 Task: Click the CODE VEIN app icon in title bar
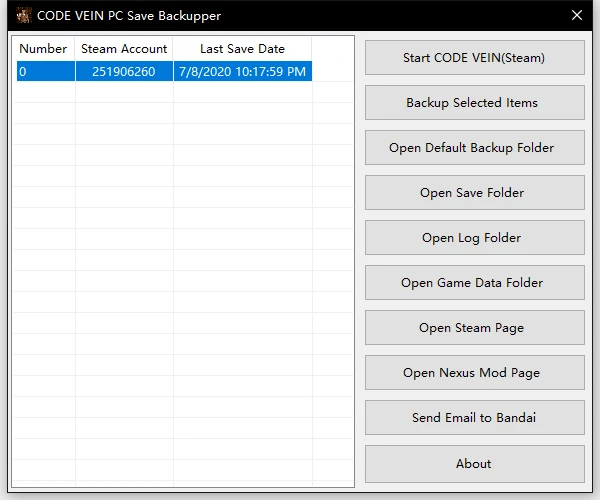[24, 16]
